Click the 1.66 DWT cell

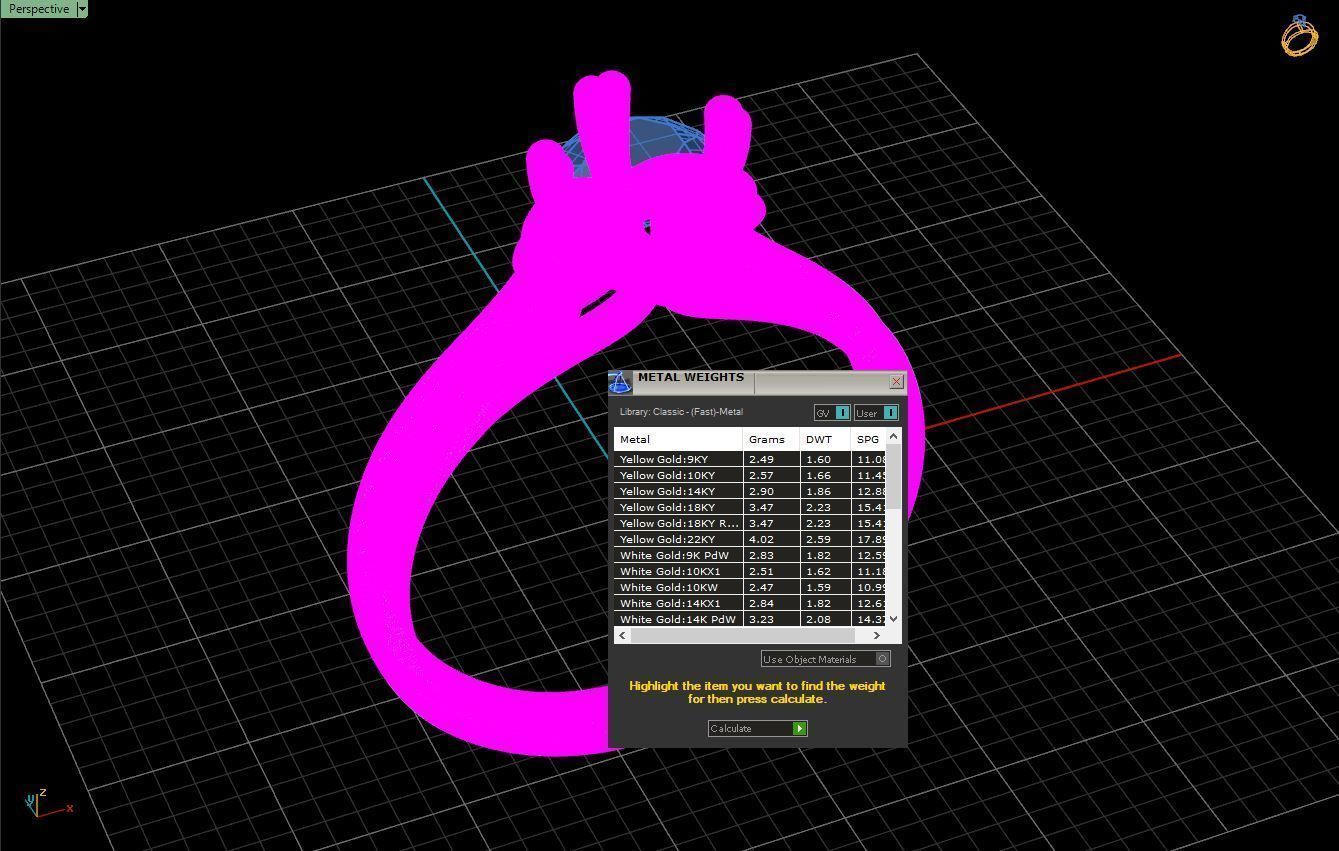pyautogui.click(x=825, y=475)
